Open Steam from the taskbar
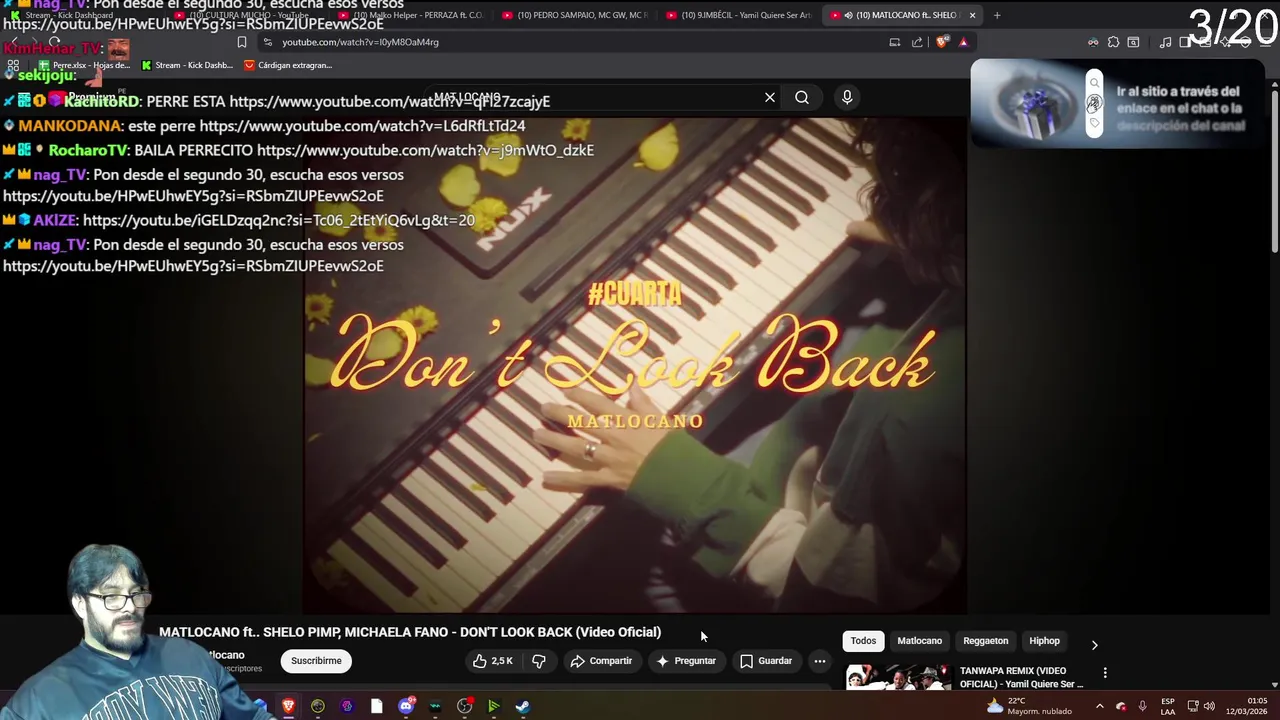Screen dimensions: 1280x720 [522, 706]
